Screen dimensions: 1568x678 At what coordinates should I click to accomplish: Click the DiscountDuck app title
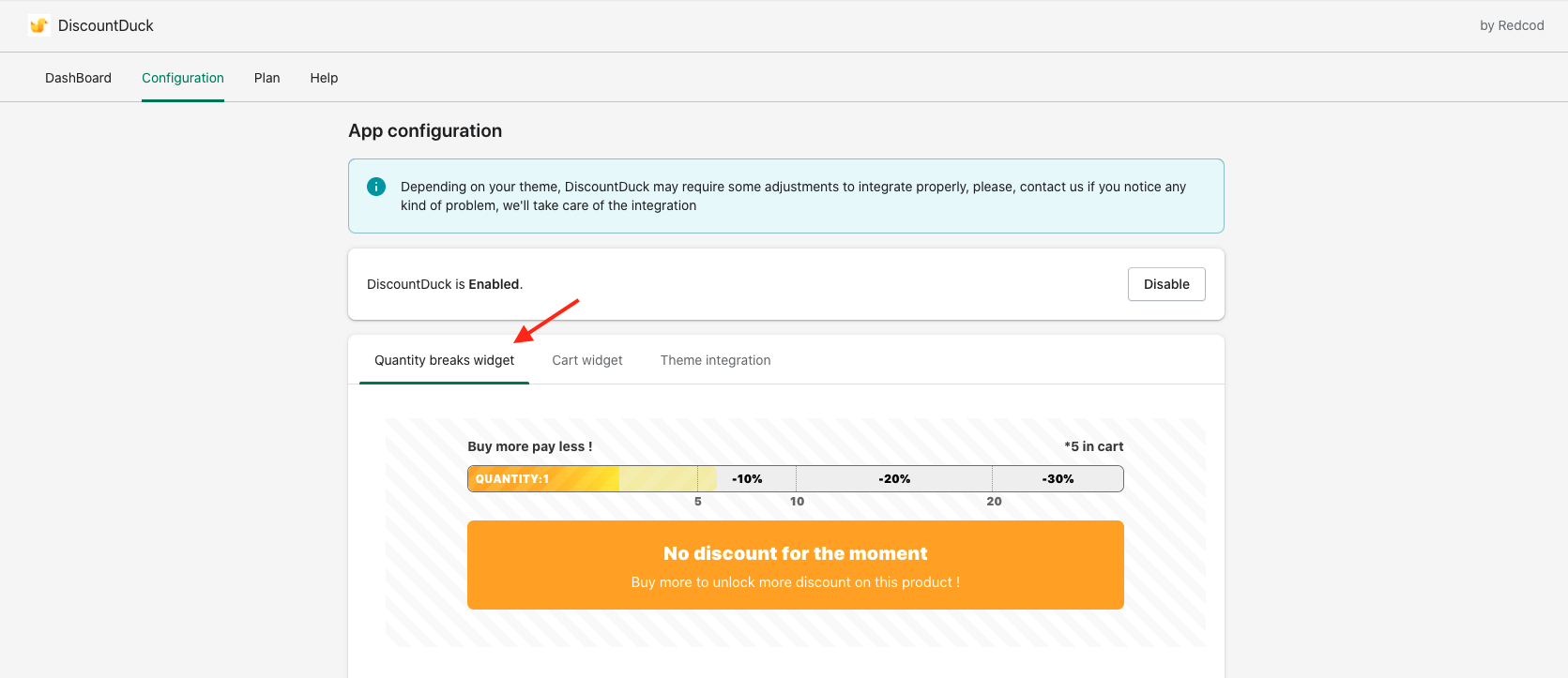tap(106, 25)
